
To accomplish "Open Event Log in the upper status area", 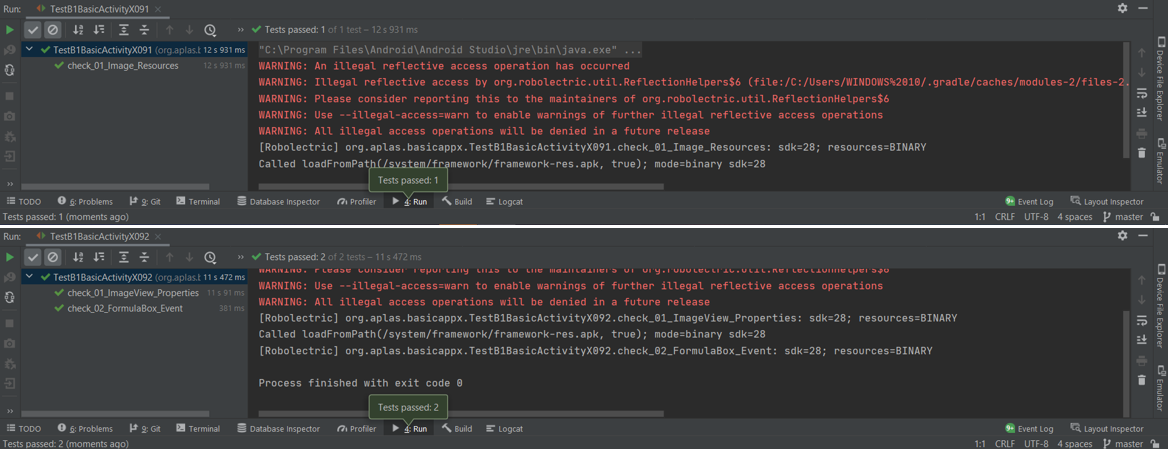I will pyautogui.click(x=1029, y=201).
